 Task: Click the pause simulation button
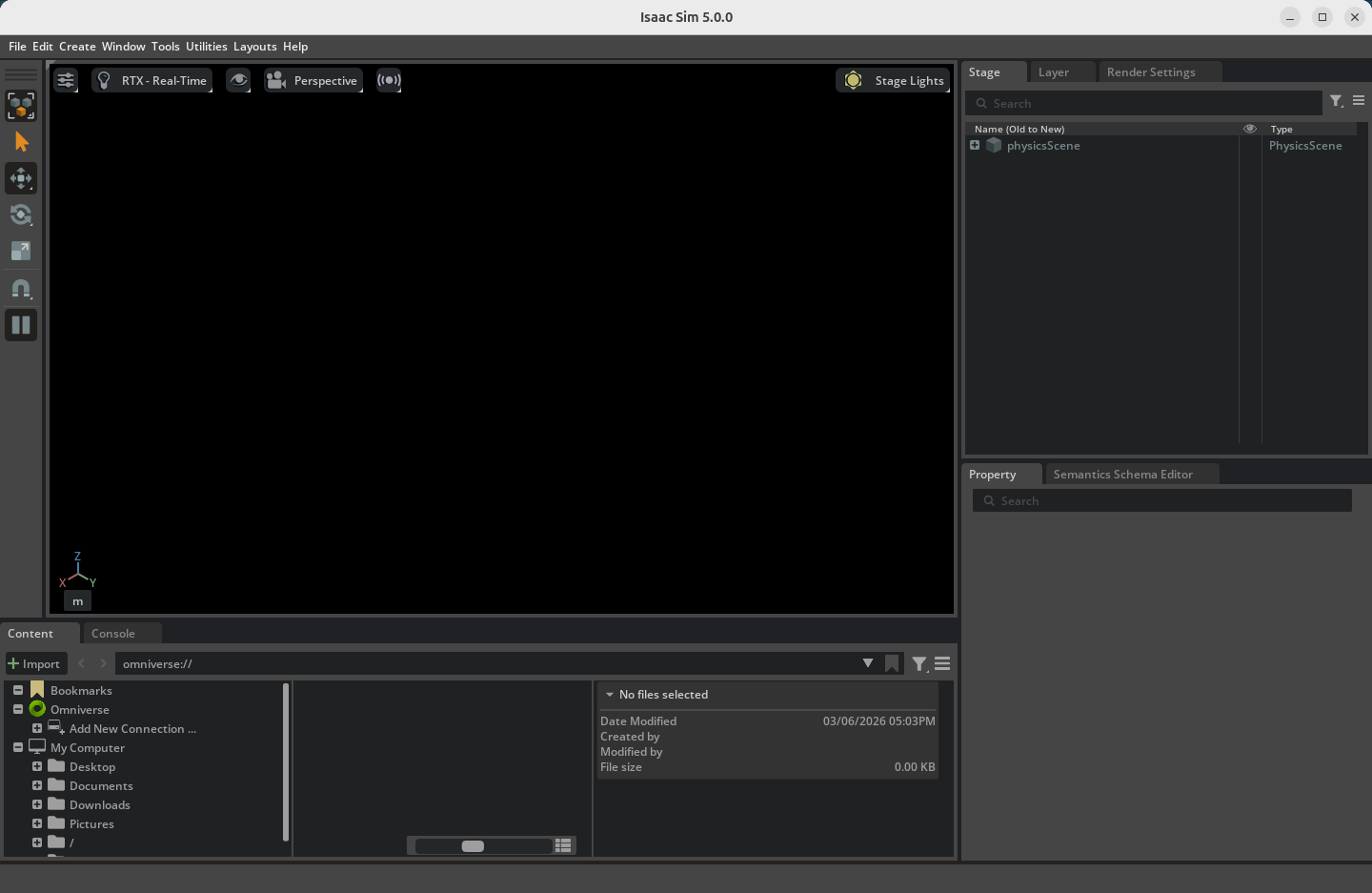(x=21, y=325)
